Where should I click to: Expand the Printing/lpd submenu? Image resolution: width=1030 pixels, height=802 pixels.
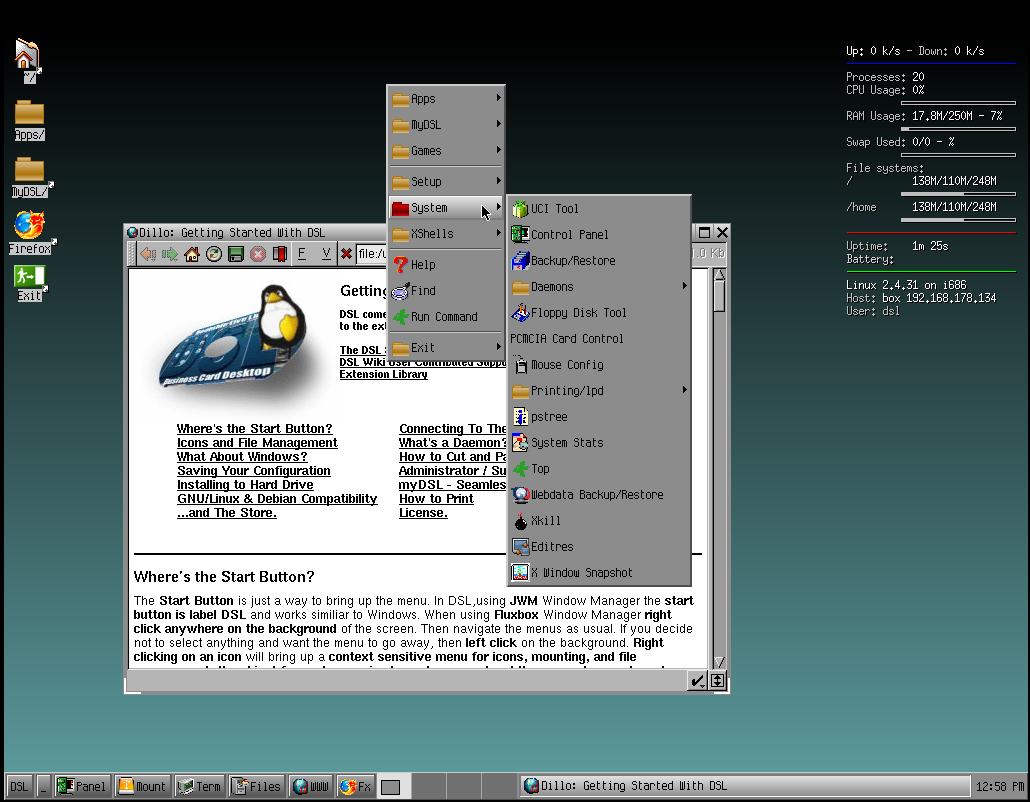tap(599, 391)
